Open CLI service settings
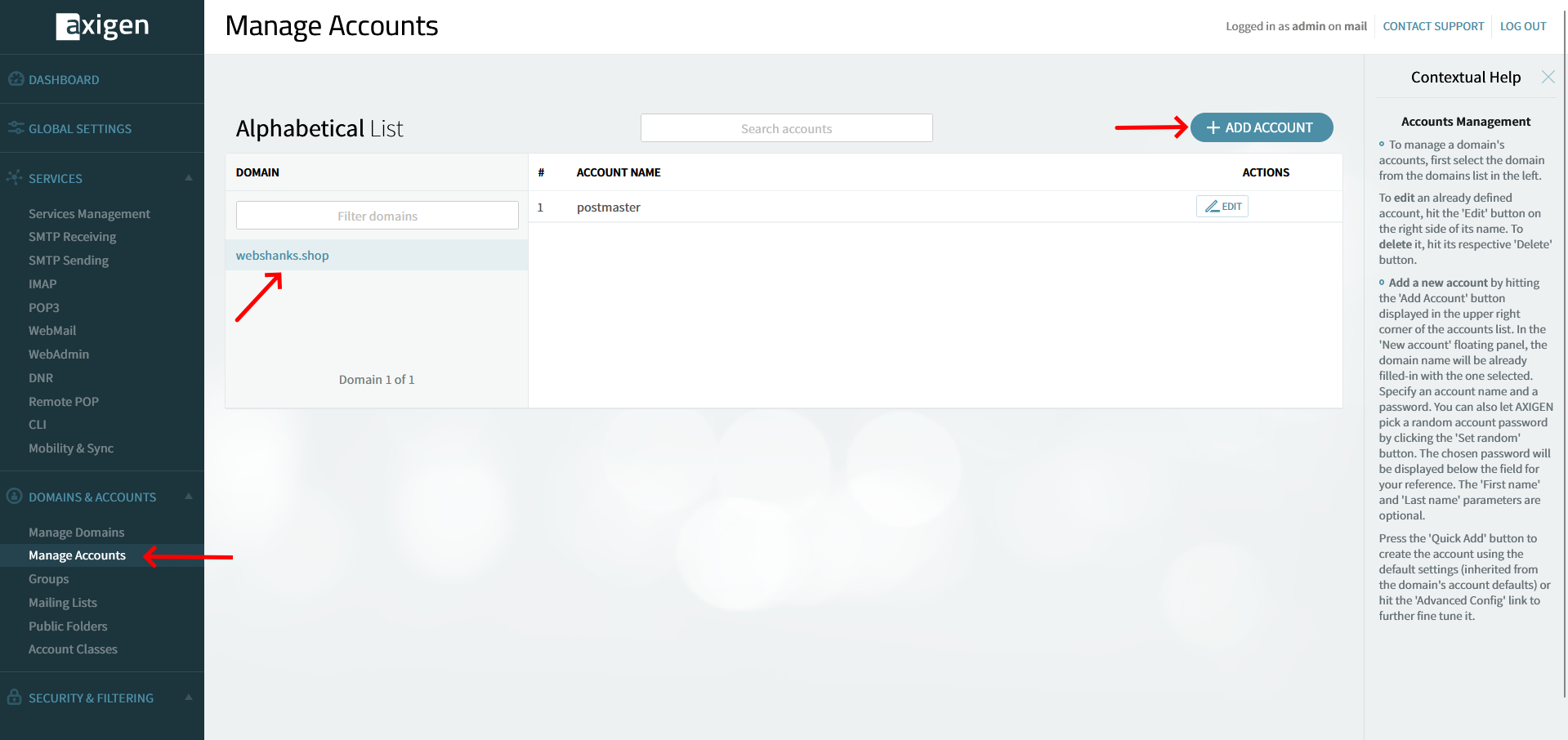The width and height of the screenshot is (1568, 740). pos(38,425)
